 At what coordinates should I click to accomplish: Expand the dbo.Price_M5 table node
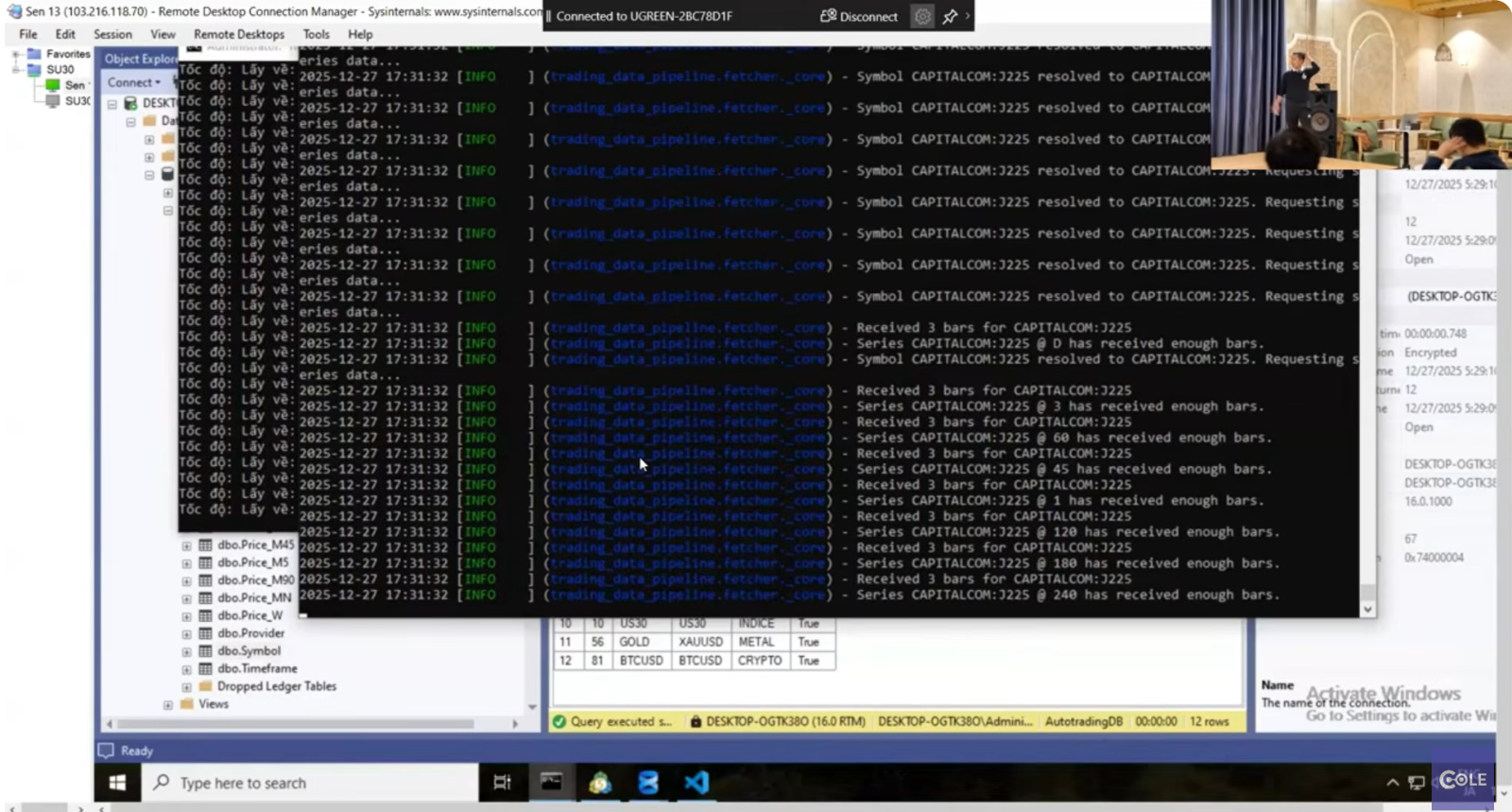tap(187, 563)
